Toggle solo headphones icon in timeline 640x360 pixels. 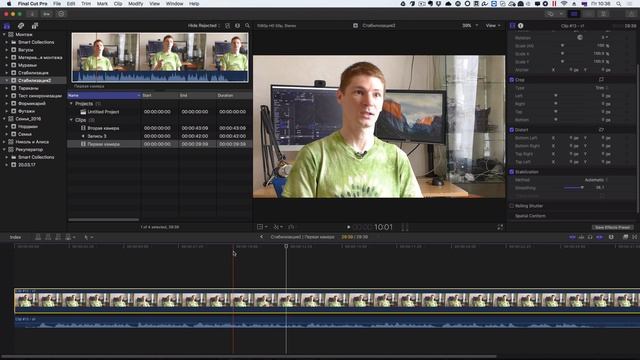tap(590, 237)
